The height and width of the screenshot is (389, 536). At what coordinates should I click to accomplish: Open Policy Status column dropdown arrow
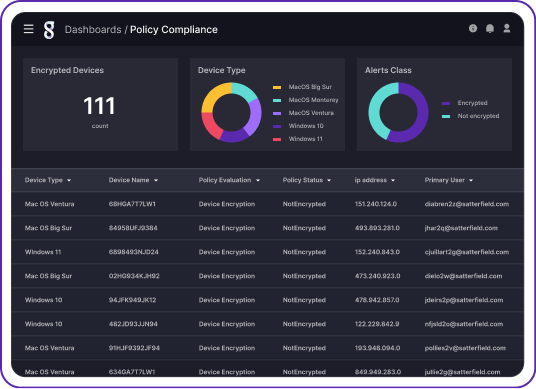point(329,180)
